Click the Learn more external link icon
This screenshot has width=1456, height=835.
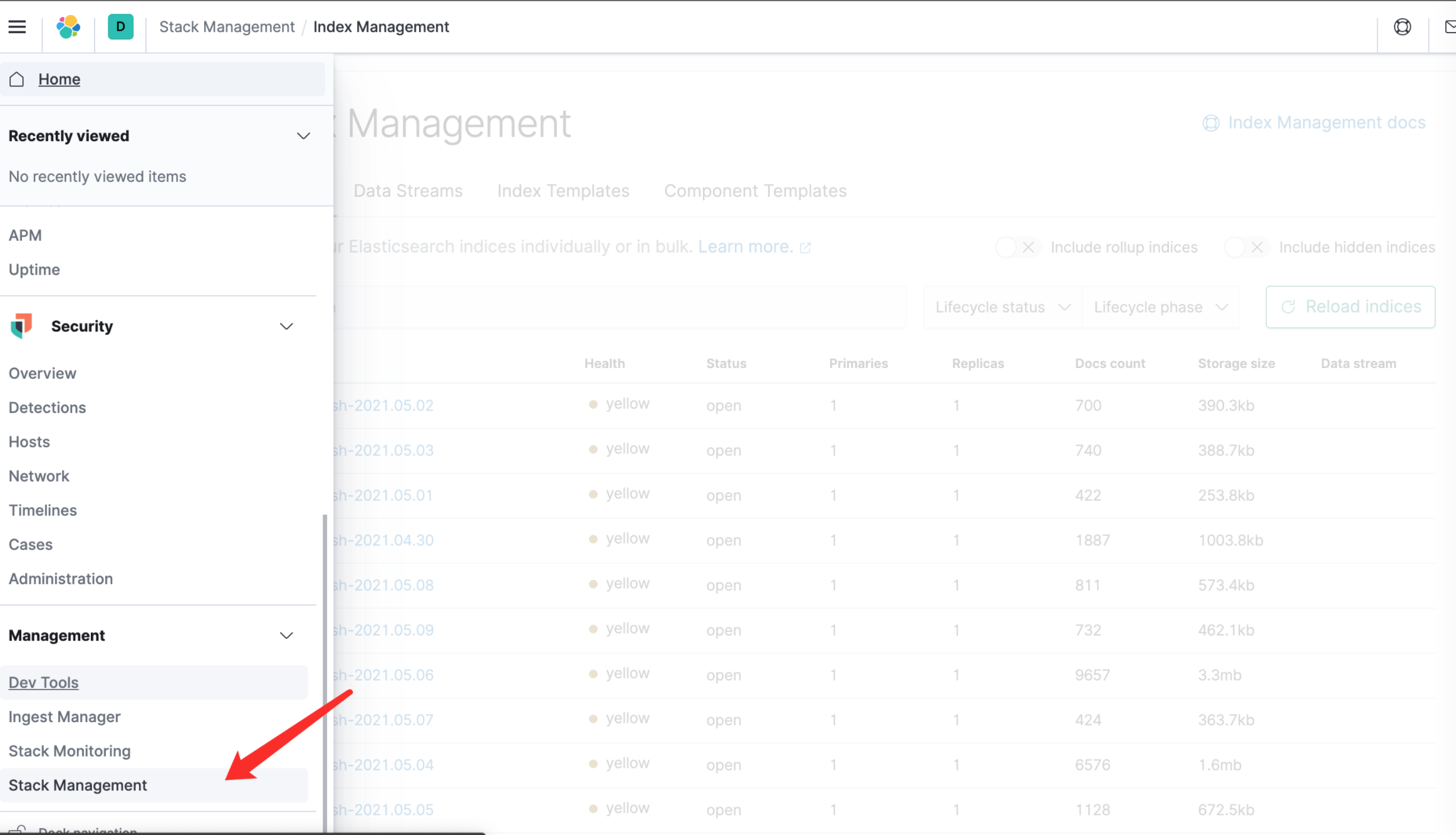[806, 248]
